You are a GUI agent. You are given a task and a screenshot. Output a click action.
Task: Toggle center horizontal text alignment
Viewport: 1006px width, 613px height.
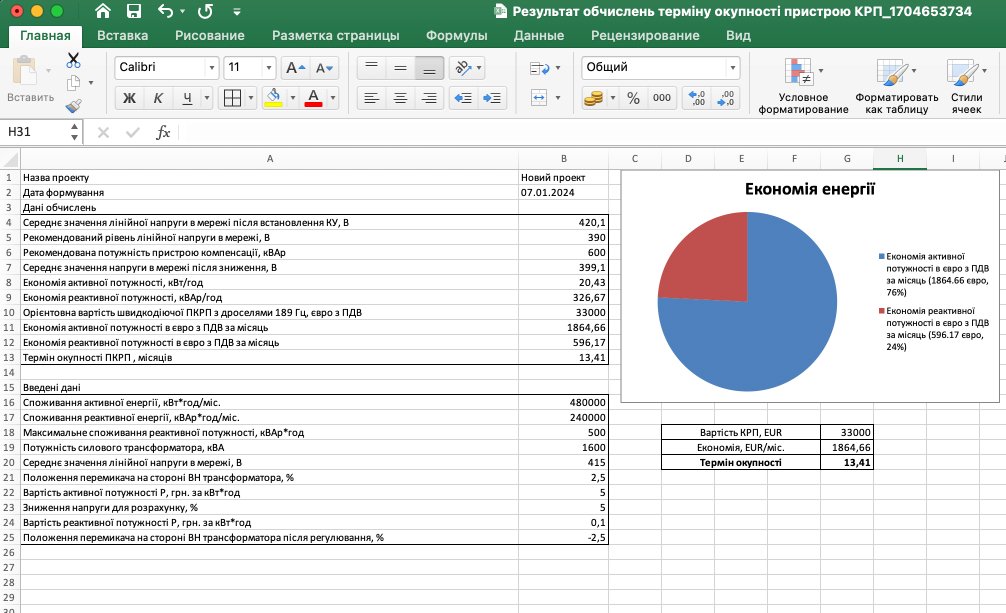click(x=400, y=98)
